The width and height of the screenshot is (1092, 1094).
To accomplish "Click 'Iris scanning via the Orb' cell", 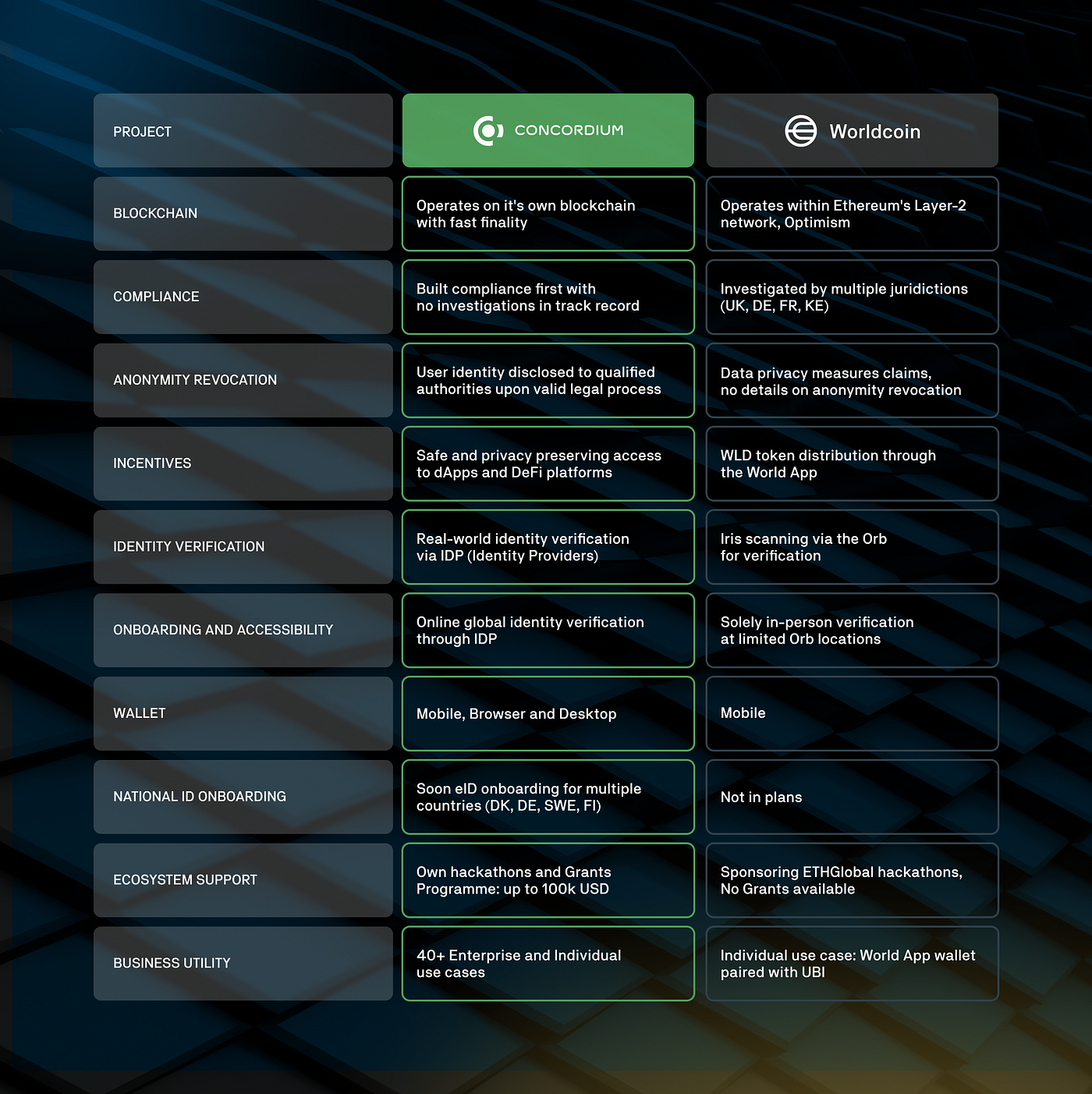I will pos(852,547).
